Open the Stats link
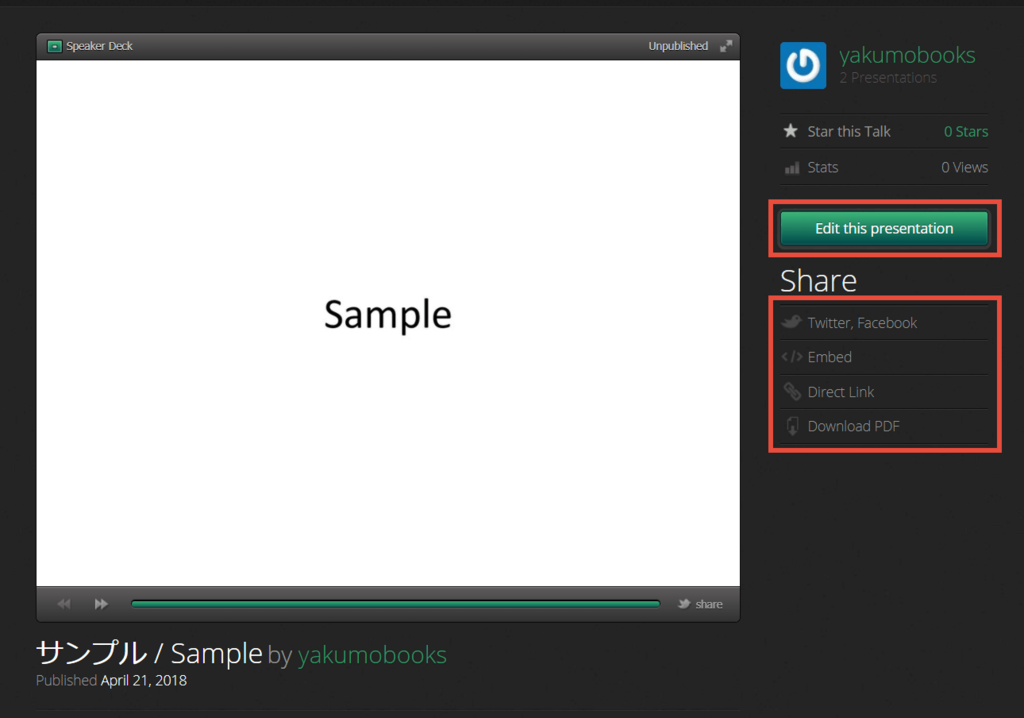This screenshot has width=1024, height=718. 822,167
